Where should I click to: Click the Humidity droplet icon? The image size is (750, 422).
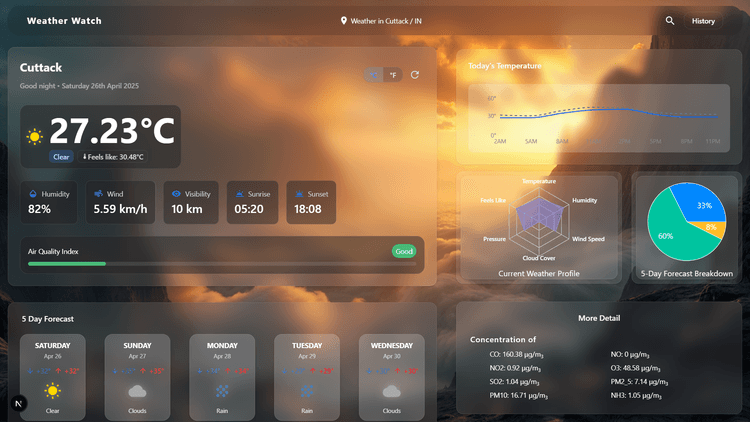click(x=33, y=194)
